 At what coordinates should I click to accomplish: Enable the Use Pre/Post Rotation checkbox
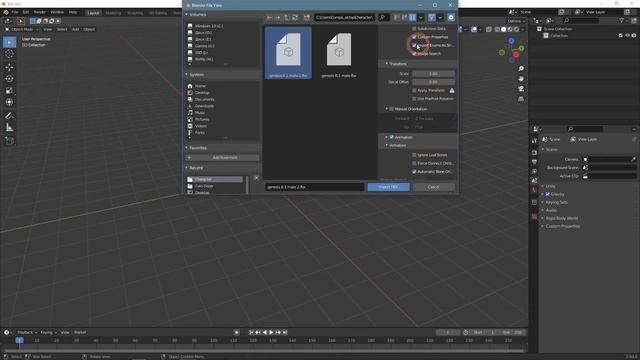pos(414,99)
